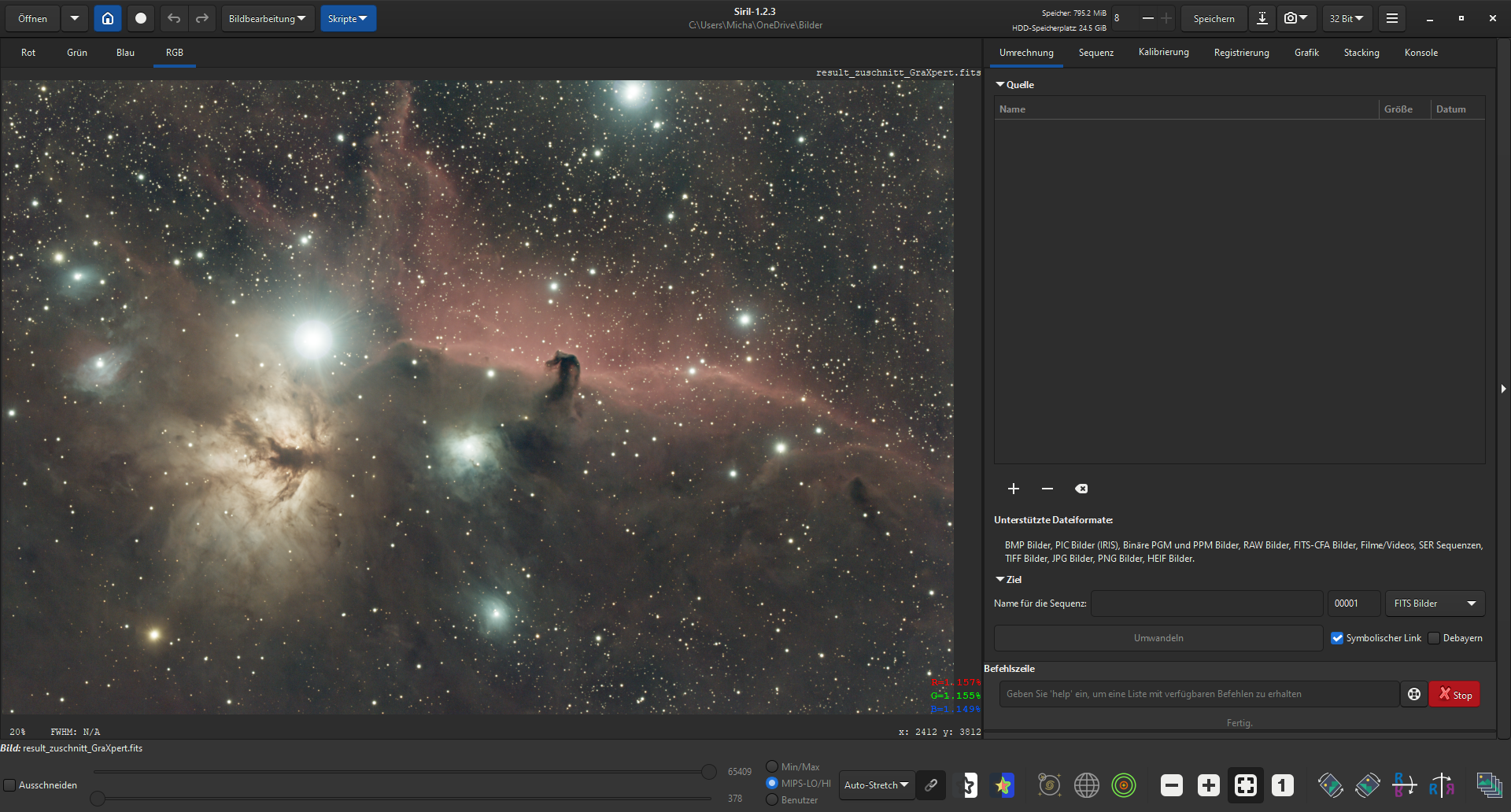
Task: Click the home working directory icon
Action: click(108, 18)
